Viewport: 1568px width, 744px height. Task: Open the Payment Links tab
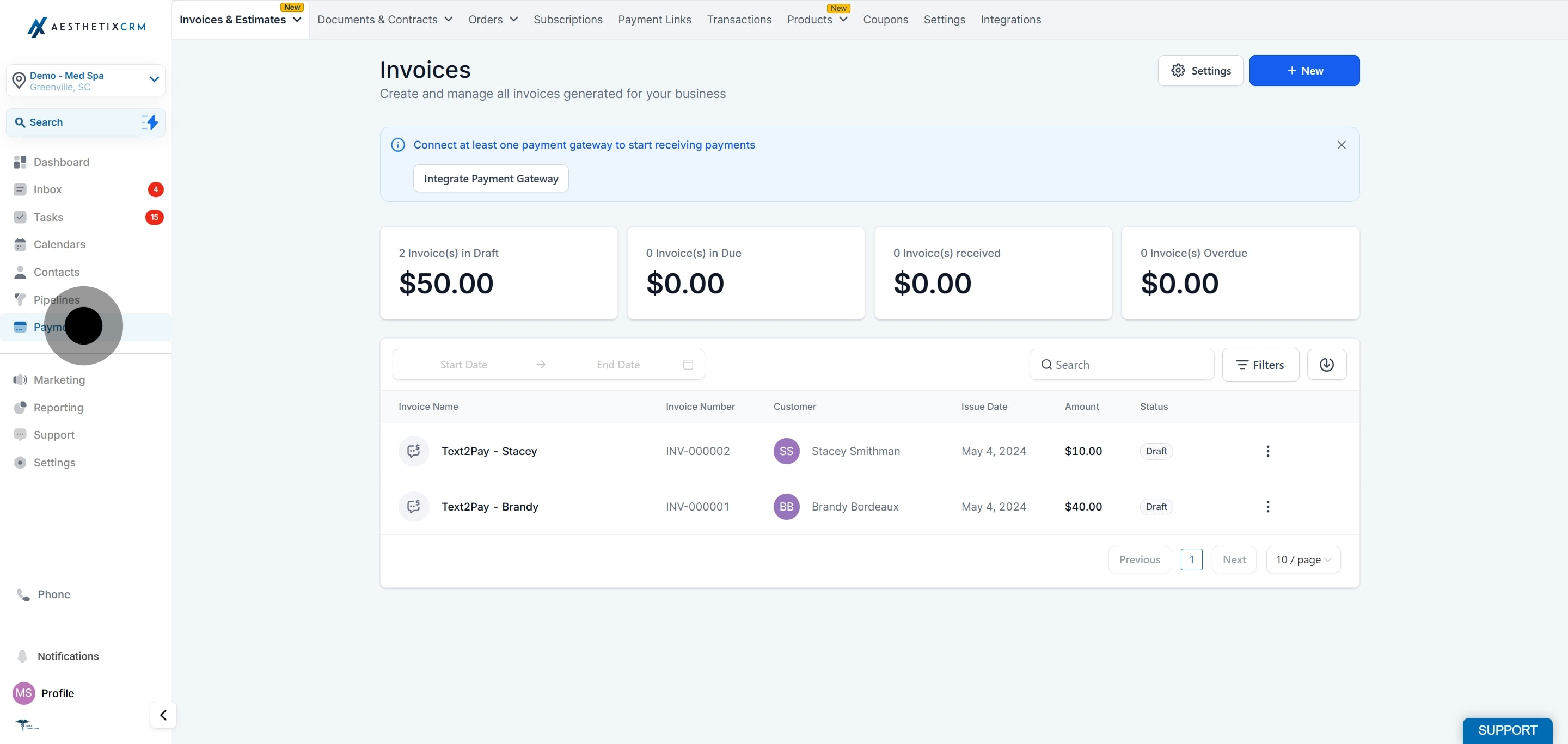(x=654, y=20)
